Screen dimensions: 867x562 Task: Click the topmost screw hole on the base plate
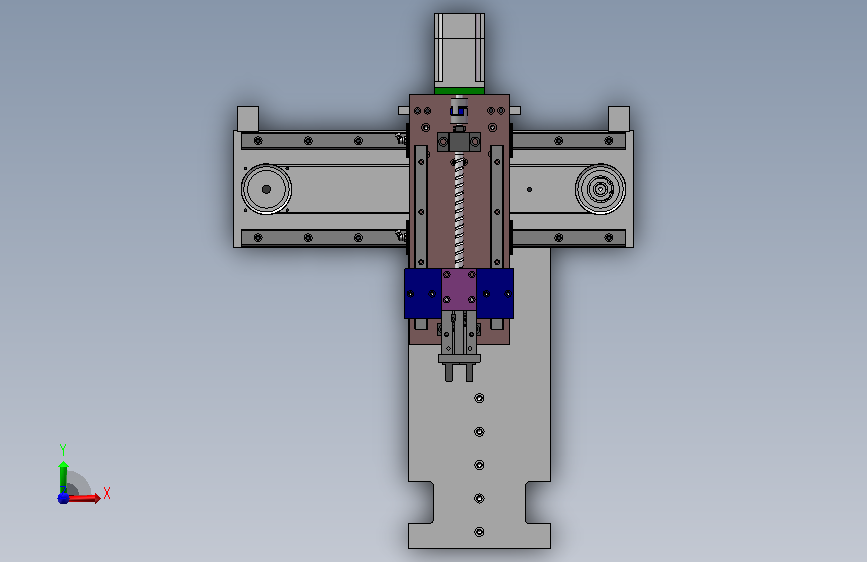pyautogui.click(x=479, y=398)
